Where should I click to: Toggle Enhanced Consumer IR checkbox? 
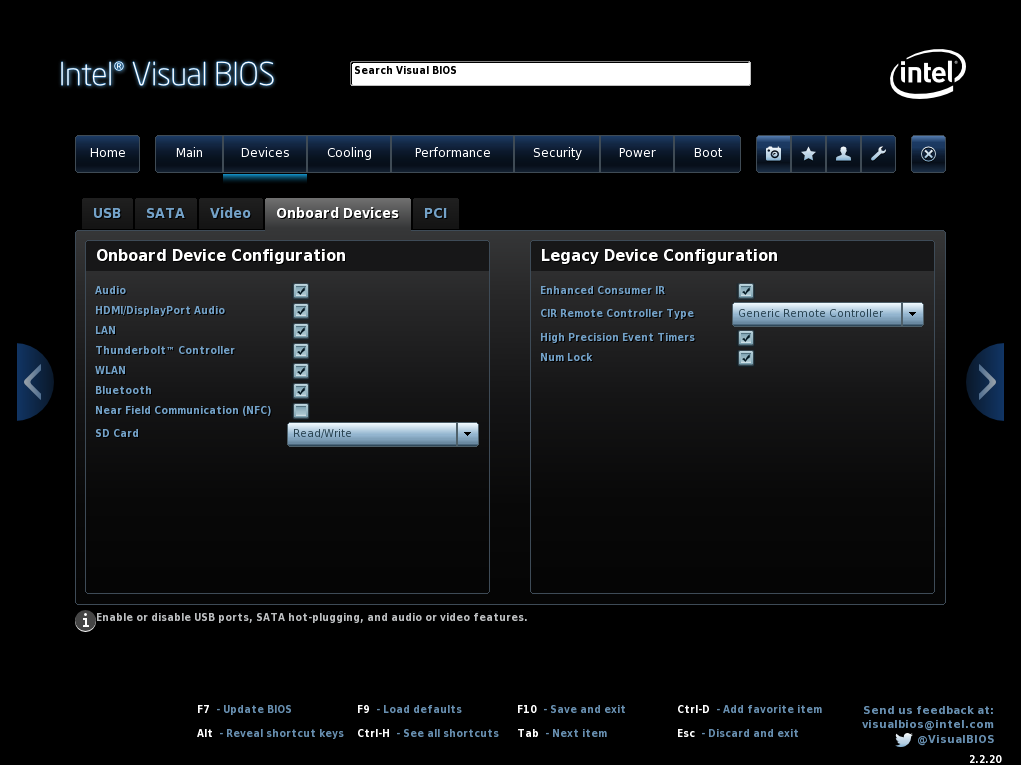click(746, 290)
